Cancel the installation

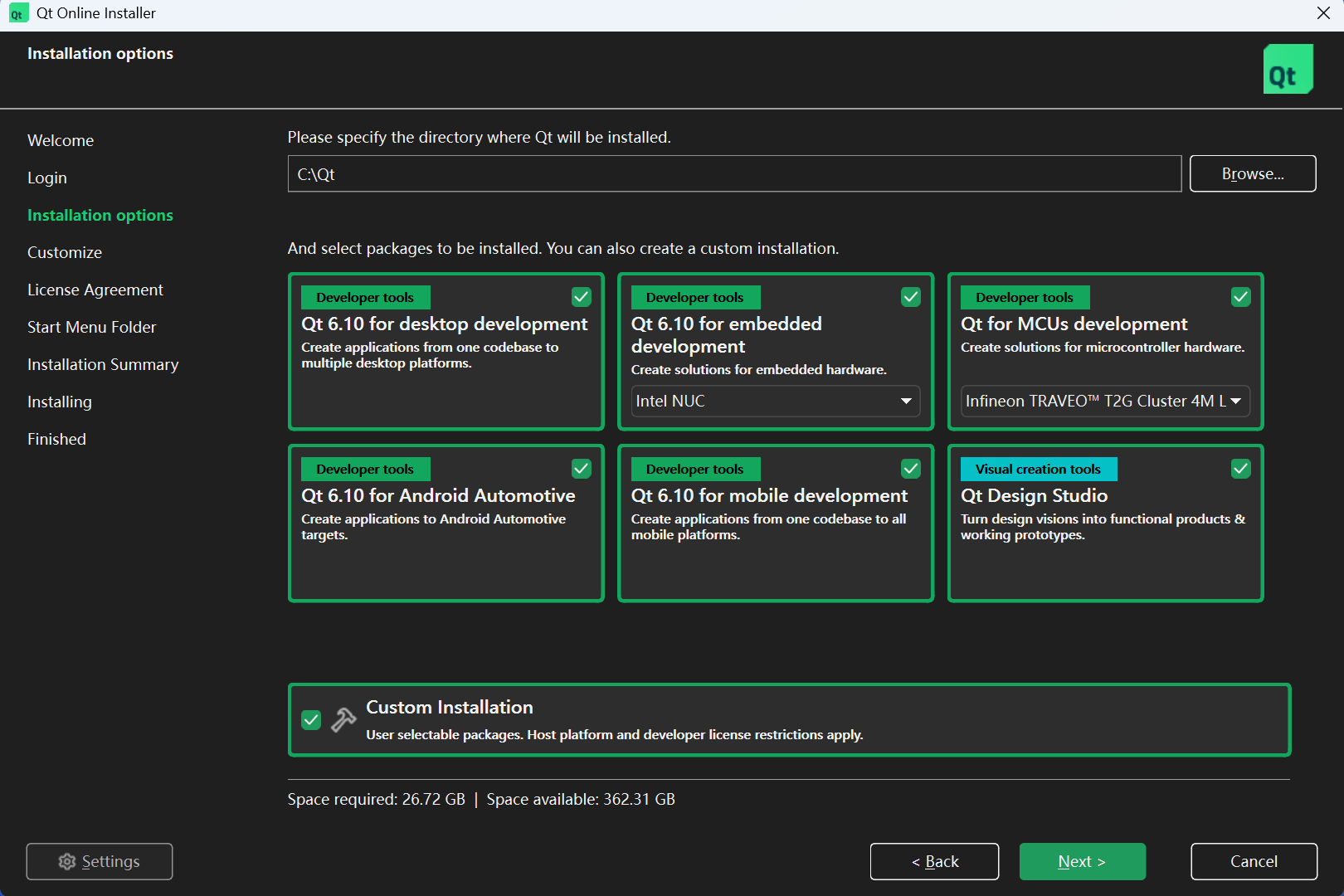tap(1254, 861)
